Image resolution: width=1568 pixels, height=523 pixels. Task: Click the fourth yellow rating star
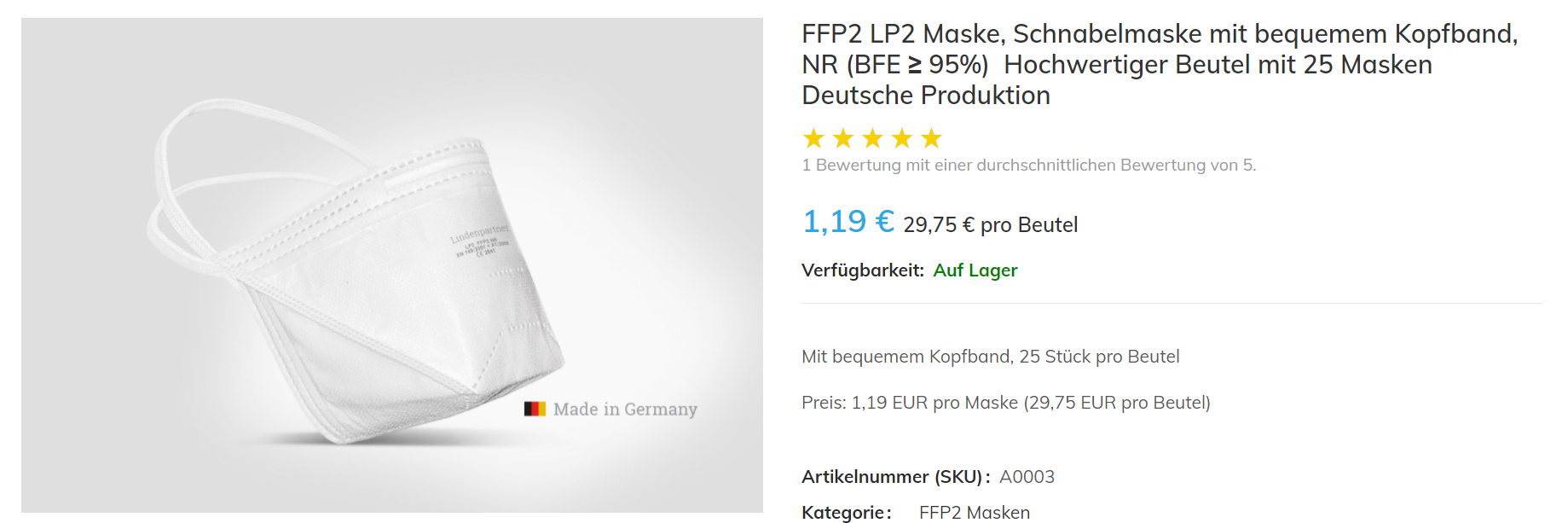[902, 138]
